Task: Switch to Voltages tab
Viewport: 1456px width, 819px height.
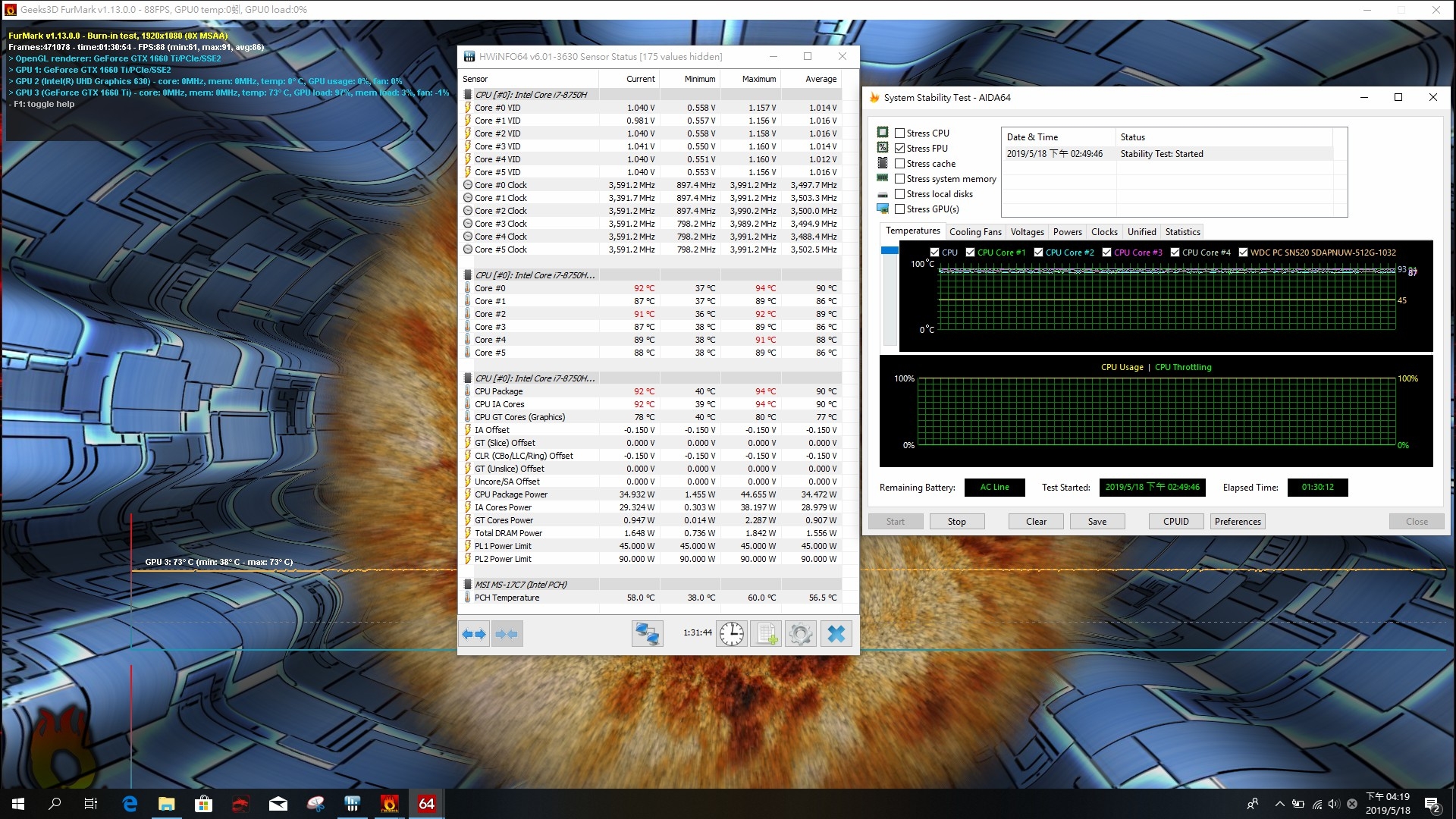Action: pyautogui.click(x=1027, y=232)
